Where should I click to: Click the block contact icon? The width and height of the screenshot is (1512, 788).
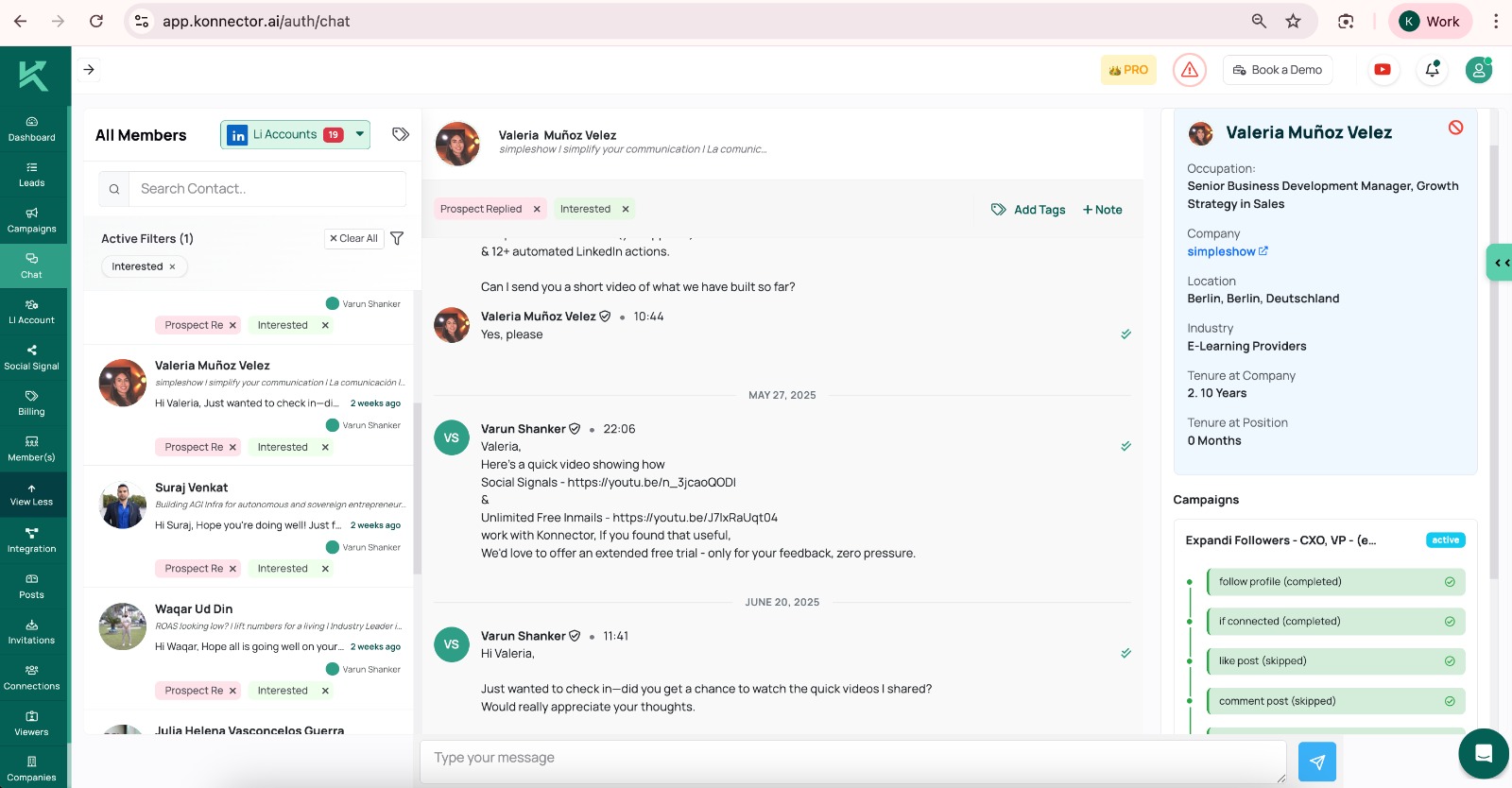[1455, 128]
